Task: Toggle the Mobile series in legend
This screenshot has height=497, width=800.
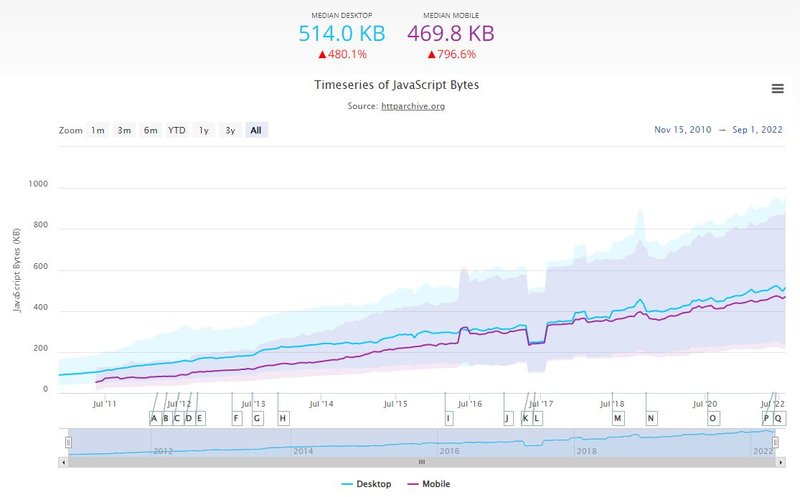Action: pos(429,484)
